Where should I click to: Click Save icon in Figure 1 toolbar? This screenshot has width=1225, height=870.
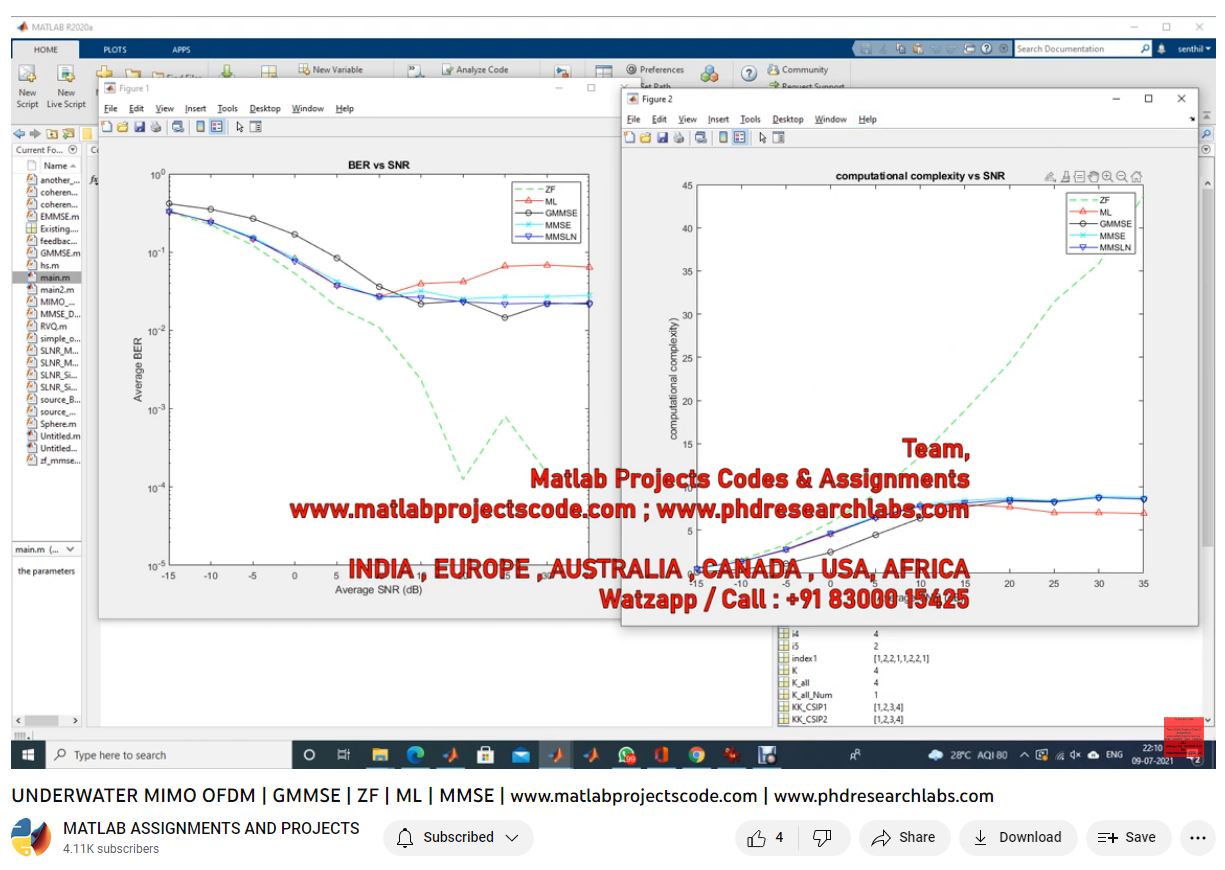[140, 127]
